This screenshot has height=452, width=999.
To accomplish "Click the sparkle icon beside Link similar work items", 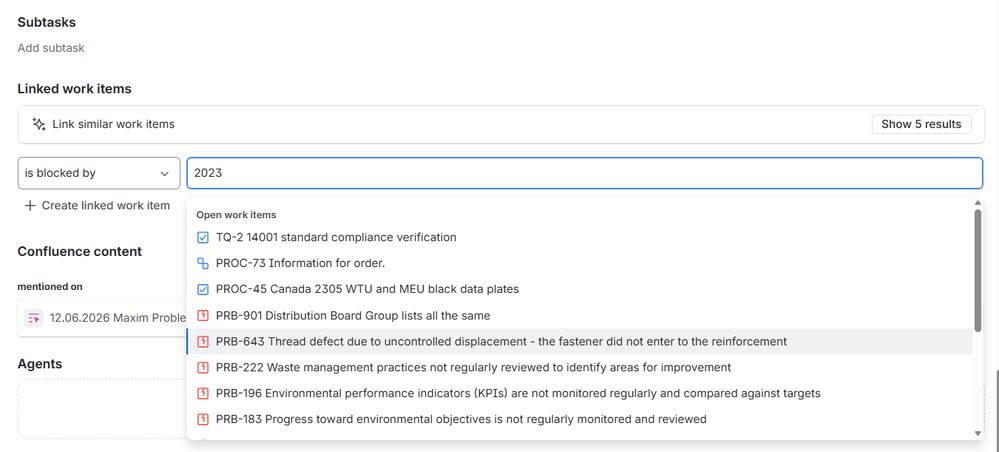I will point(39,124).
